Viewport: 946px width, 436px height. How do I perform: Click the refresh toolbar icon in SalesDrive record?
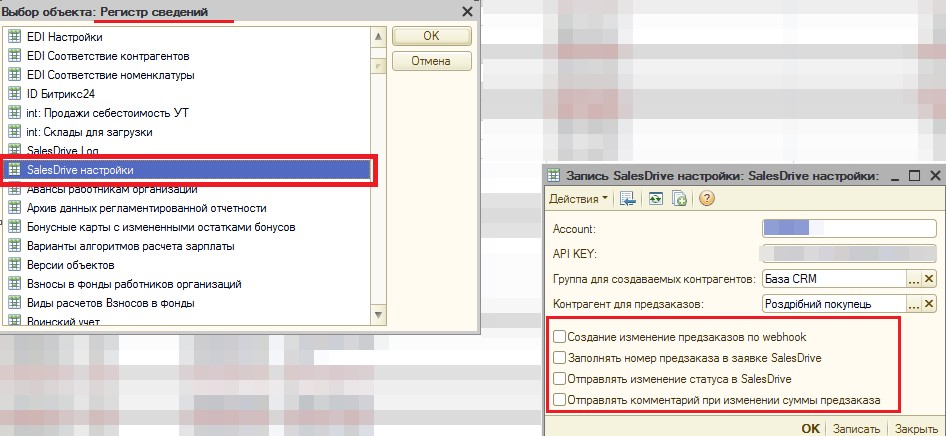coord(656,200)
